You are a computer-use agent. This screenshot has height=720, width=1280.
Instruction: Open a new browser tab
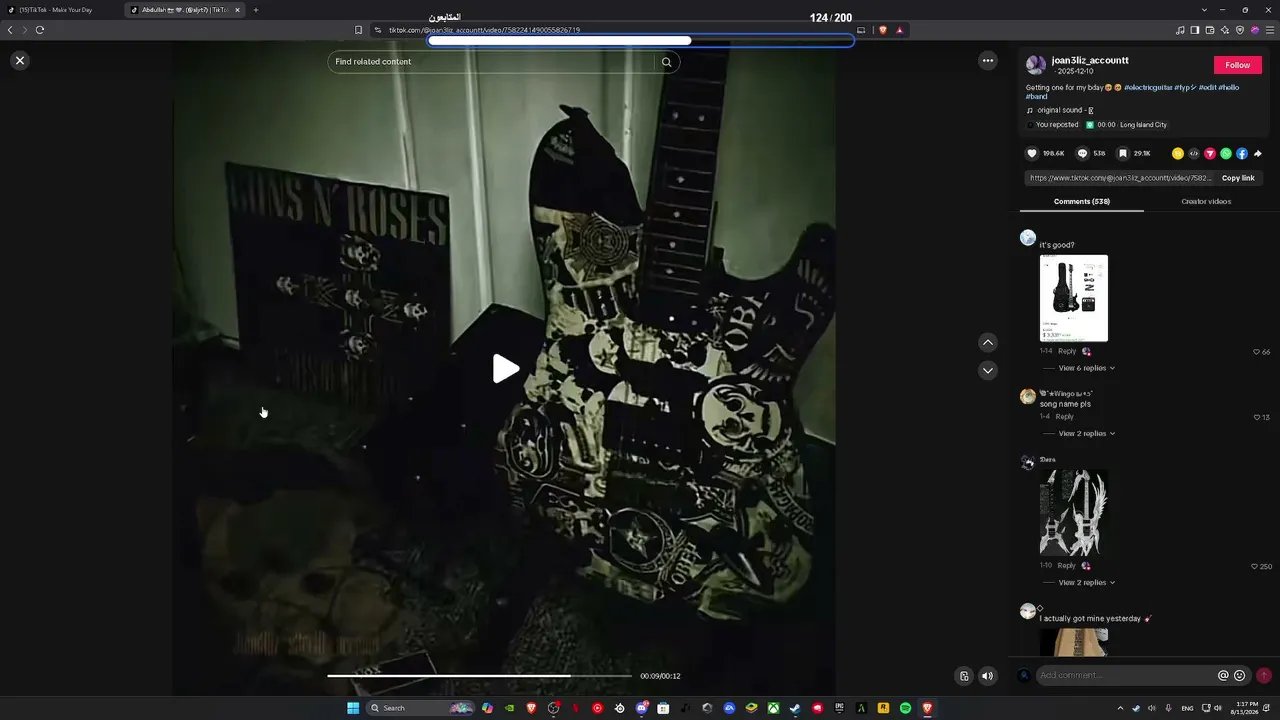click(256, 10)
